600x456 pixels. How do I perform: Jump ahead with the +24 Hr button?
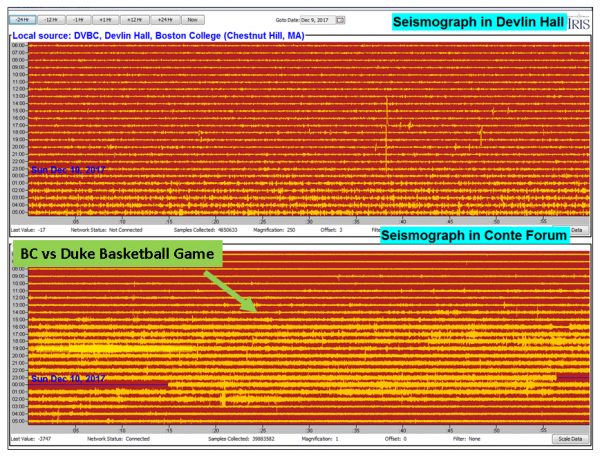coord(165,20)
